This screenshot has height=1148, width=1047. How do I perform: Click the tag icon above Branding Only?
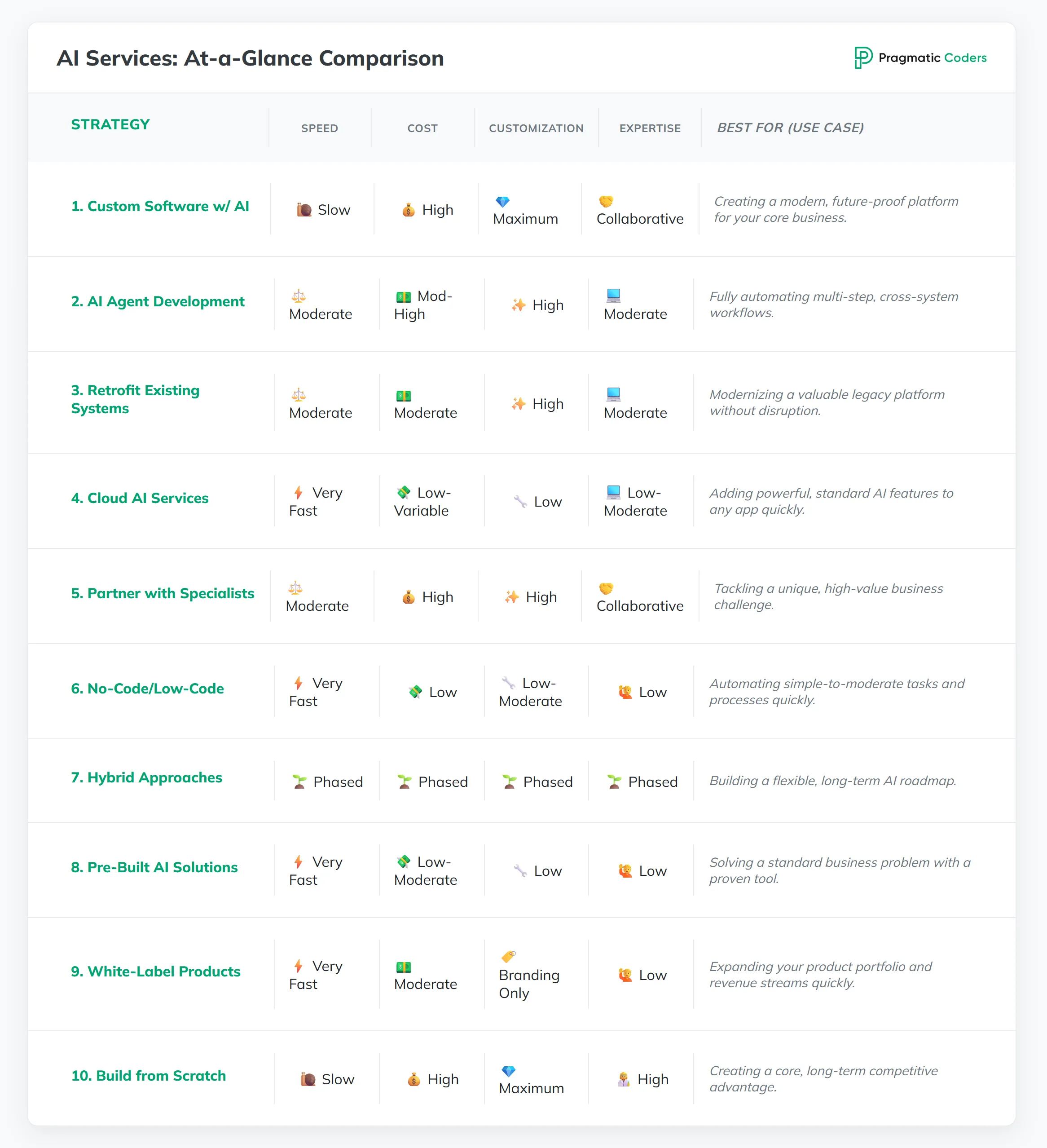click(508, 956)
